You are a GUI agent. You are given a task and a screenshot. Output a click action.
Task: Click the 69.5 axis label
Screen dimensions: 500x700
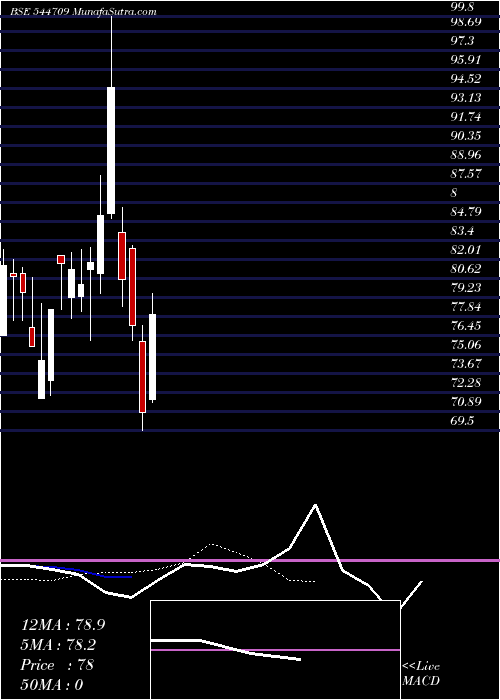click(462, 421)
